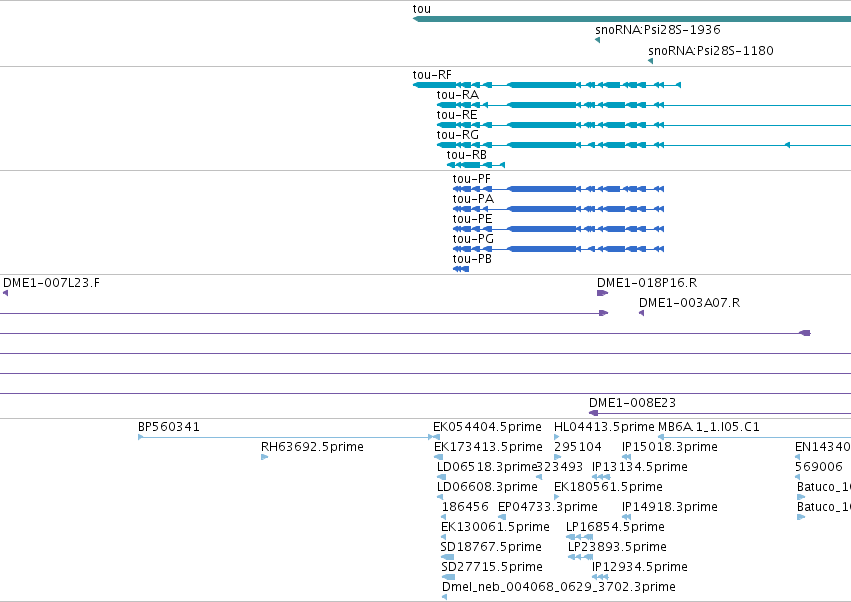Select the tou-RA transcript label
The height and width of the screenshot is (602, 851).
point(458,95)
